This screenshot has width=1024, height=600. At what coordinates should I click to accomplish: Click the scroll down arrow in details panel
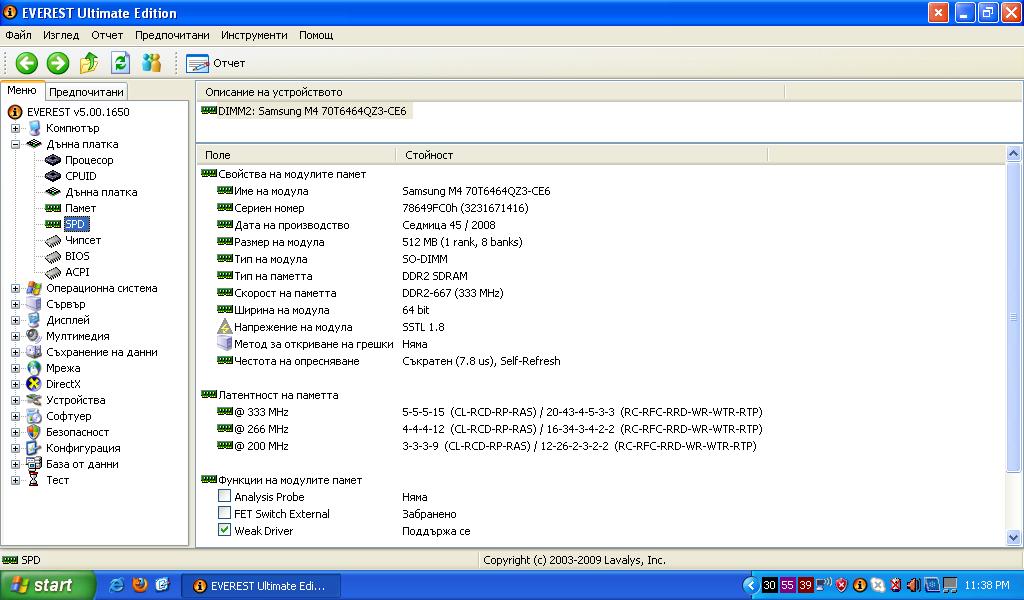pos(1013,538)
